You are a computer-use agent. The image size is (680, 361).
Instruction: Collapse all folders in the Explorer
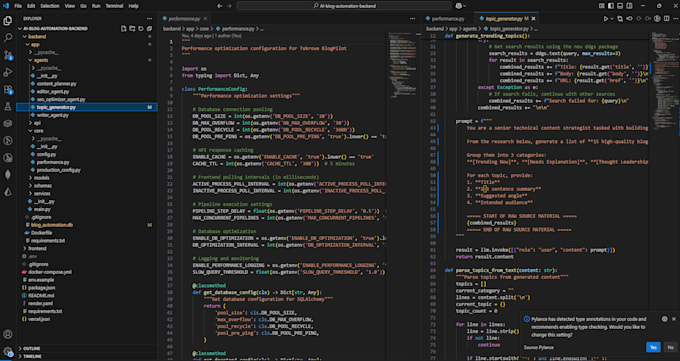coord(150,29)
